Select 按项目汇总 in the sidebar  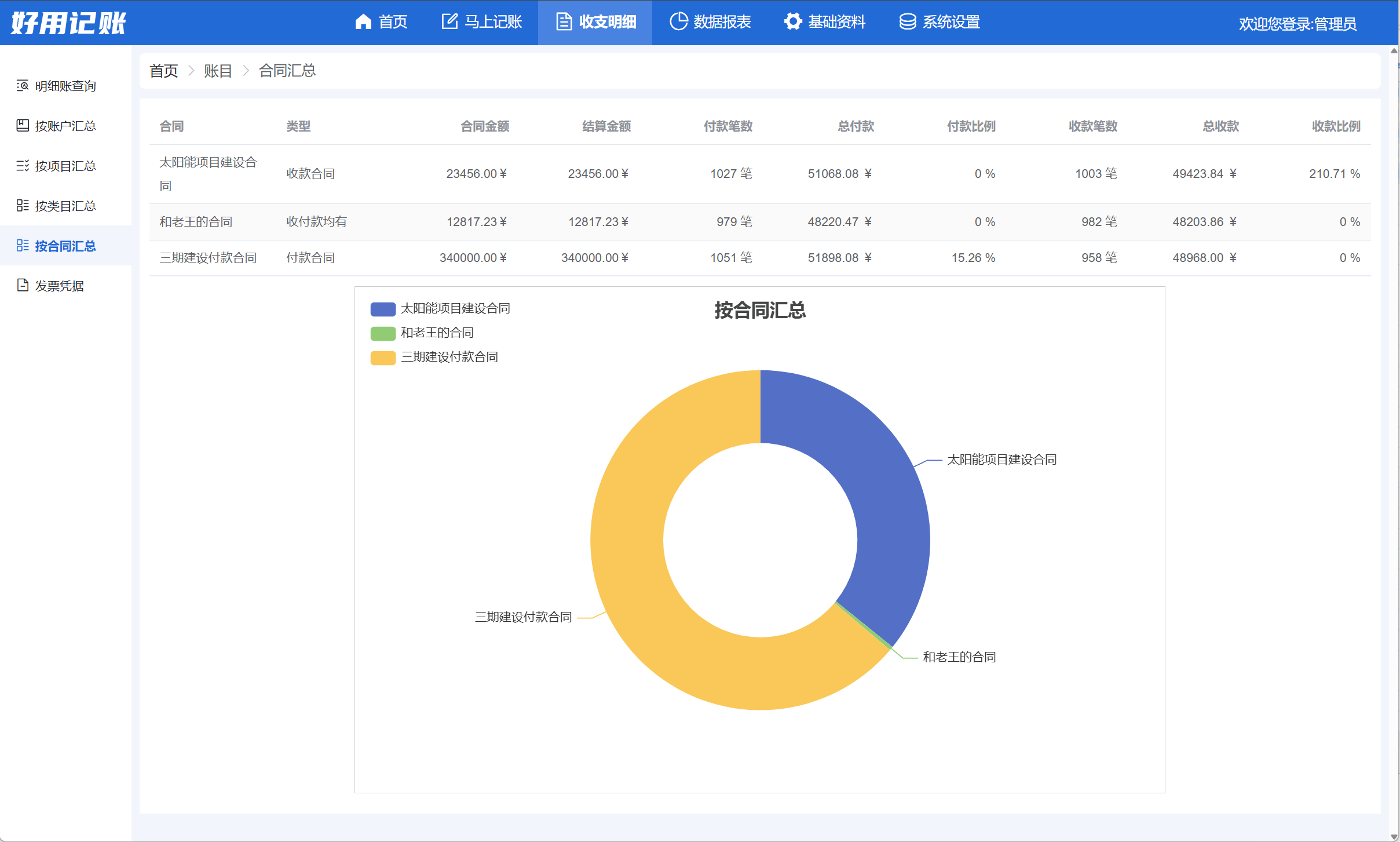click(x=65, y=166)
